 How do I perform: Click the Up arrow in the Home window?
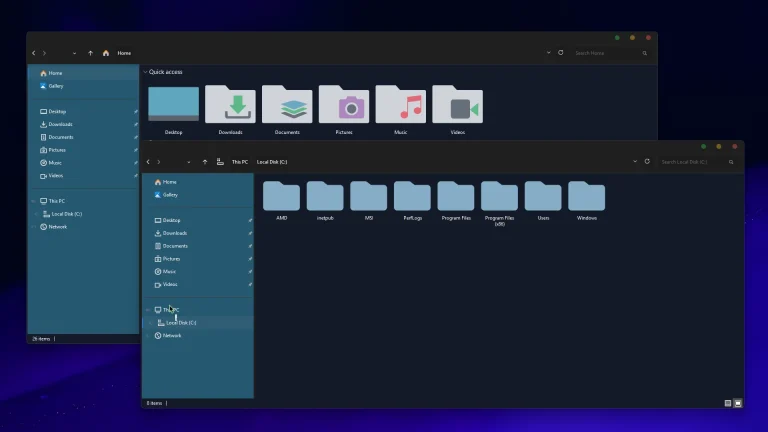[90, 53]
